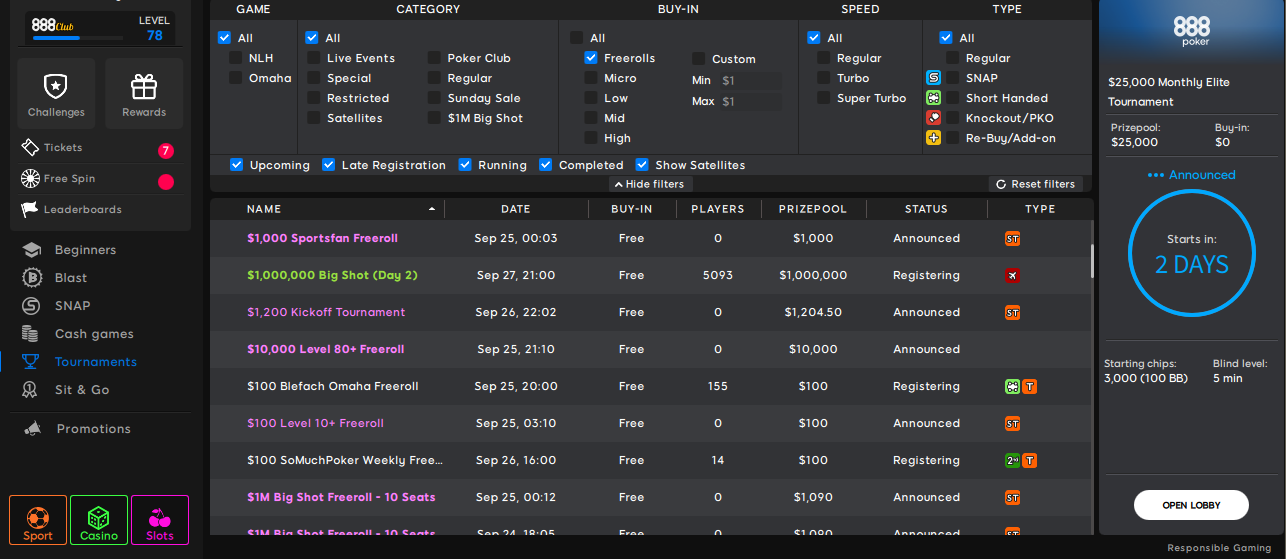Enable the Custom buy-in checkbox

pyautogui.click(x=699, y=59)
